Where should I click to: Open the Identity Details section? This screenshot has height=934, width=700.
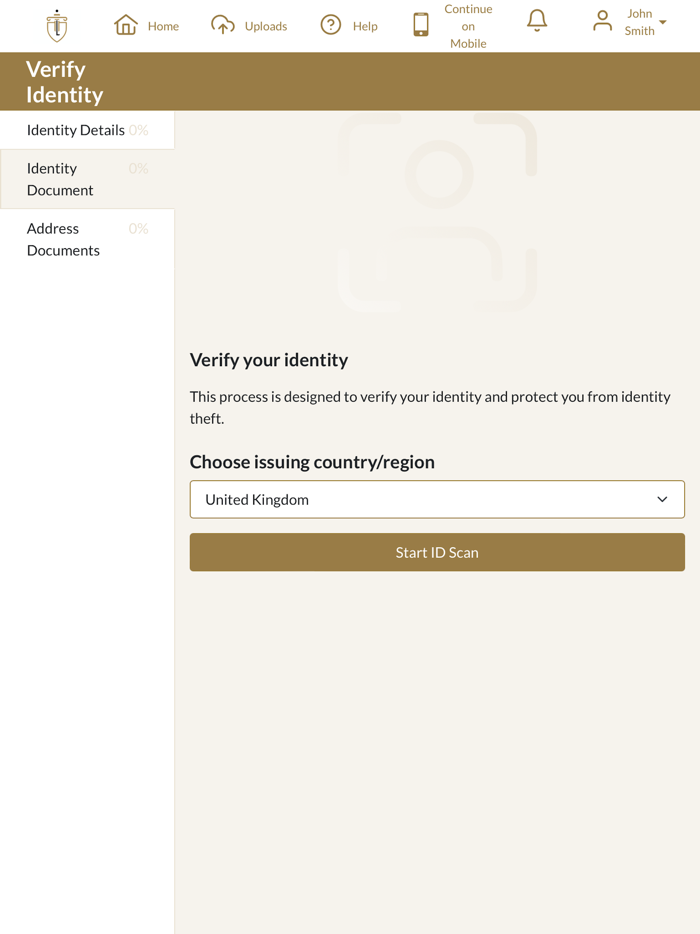76,130
